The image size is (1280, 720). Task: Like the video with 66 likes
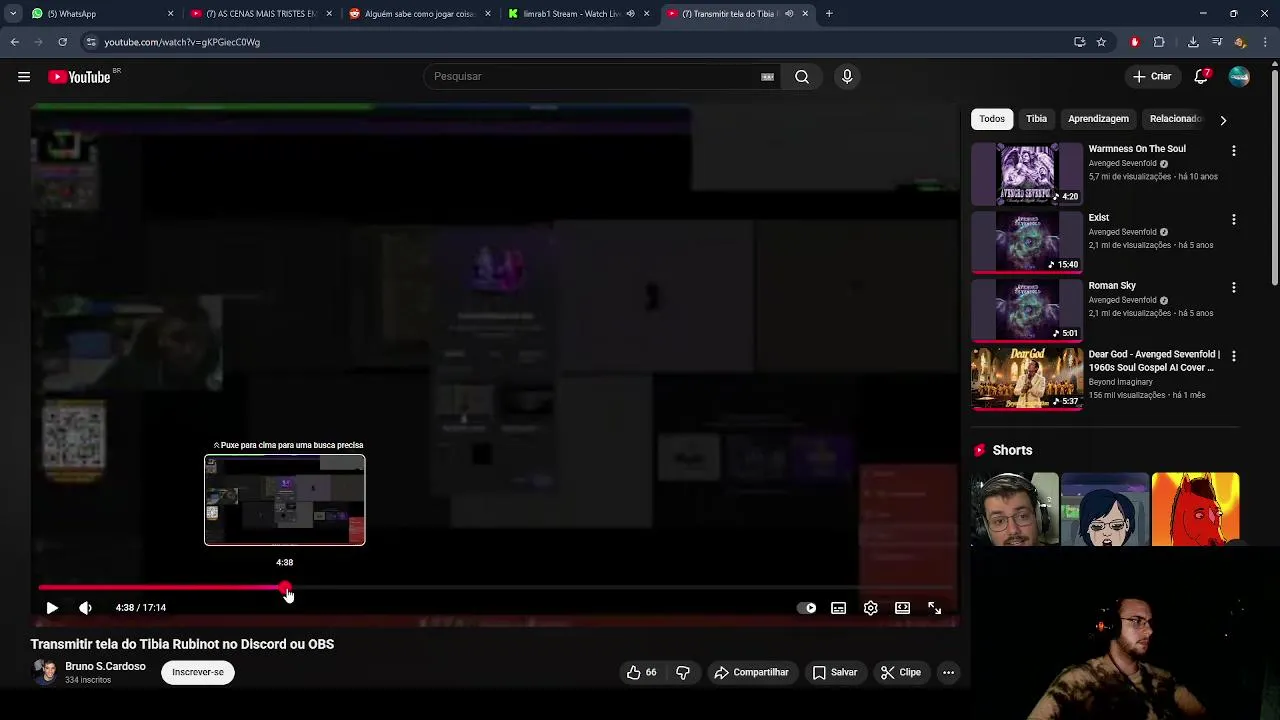[x=642, y=673]
